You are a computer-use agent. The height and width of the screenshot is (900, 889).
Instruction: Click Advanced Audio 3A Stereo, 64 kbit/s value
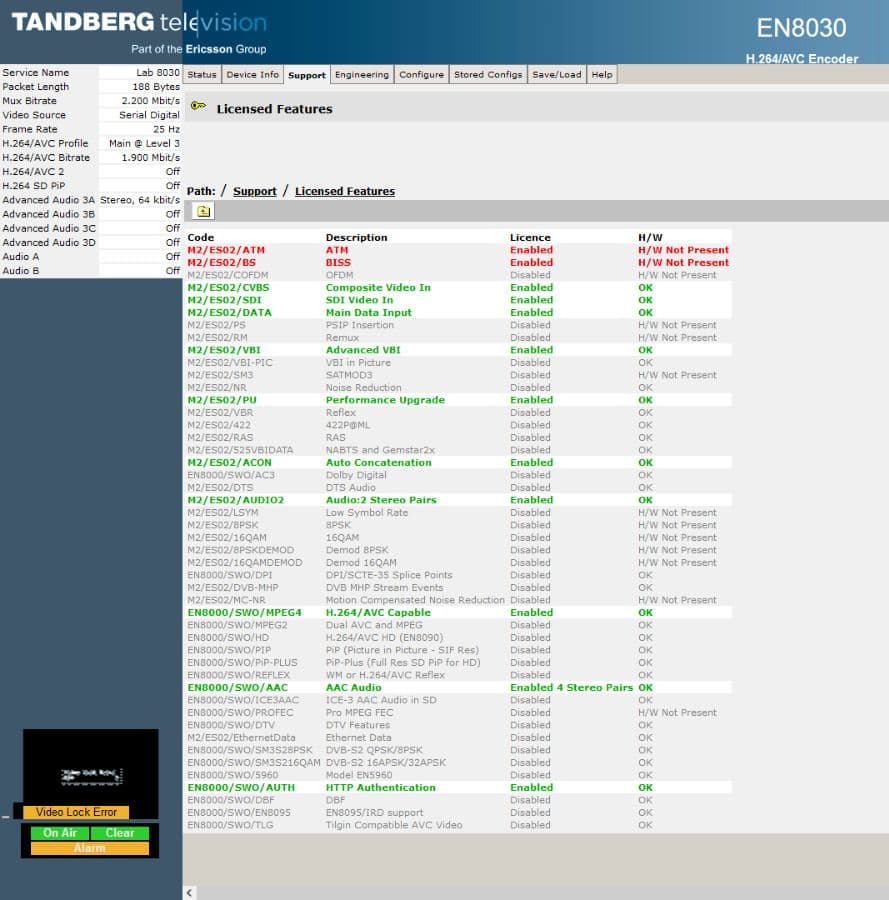click(x=140, y=200)
